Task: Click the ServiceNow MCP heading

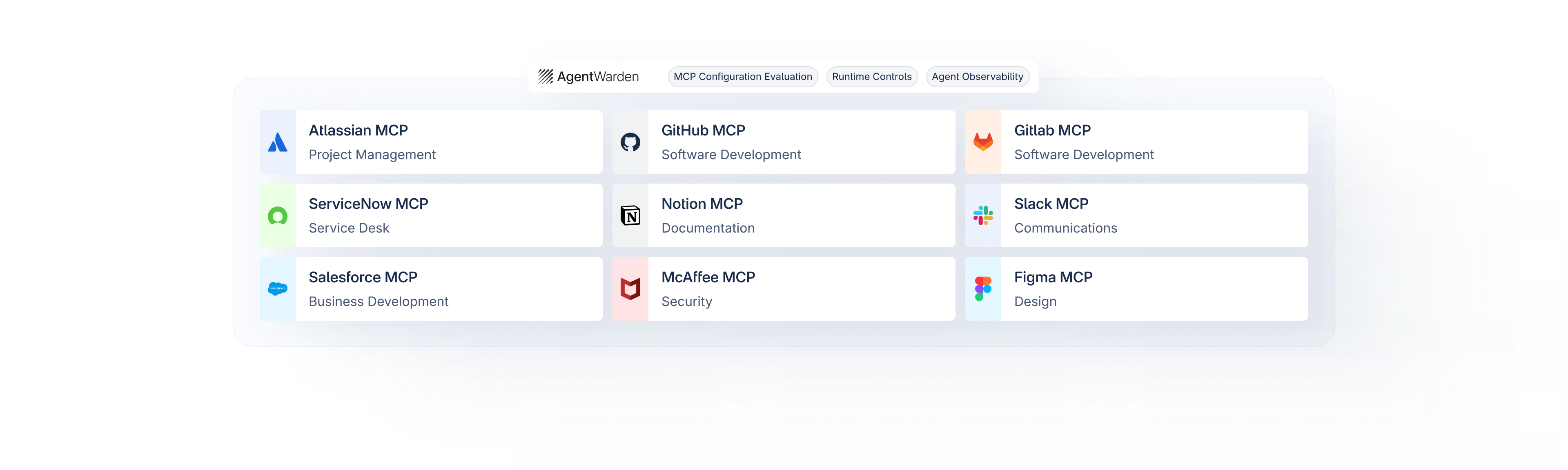Action: [x=368, y=204]
